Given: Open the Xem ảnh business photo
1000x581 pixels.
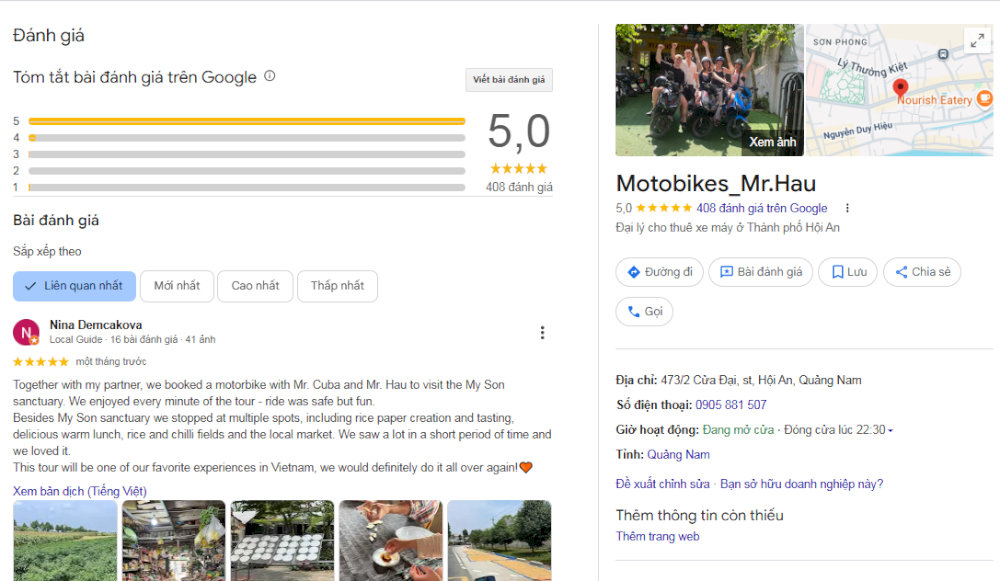Looking at the screenshot, I should pos(709,90).
